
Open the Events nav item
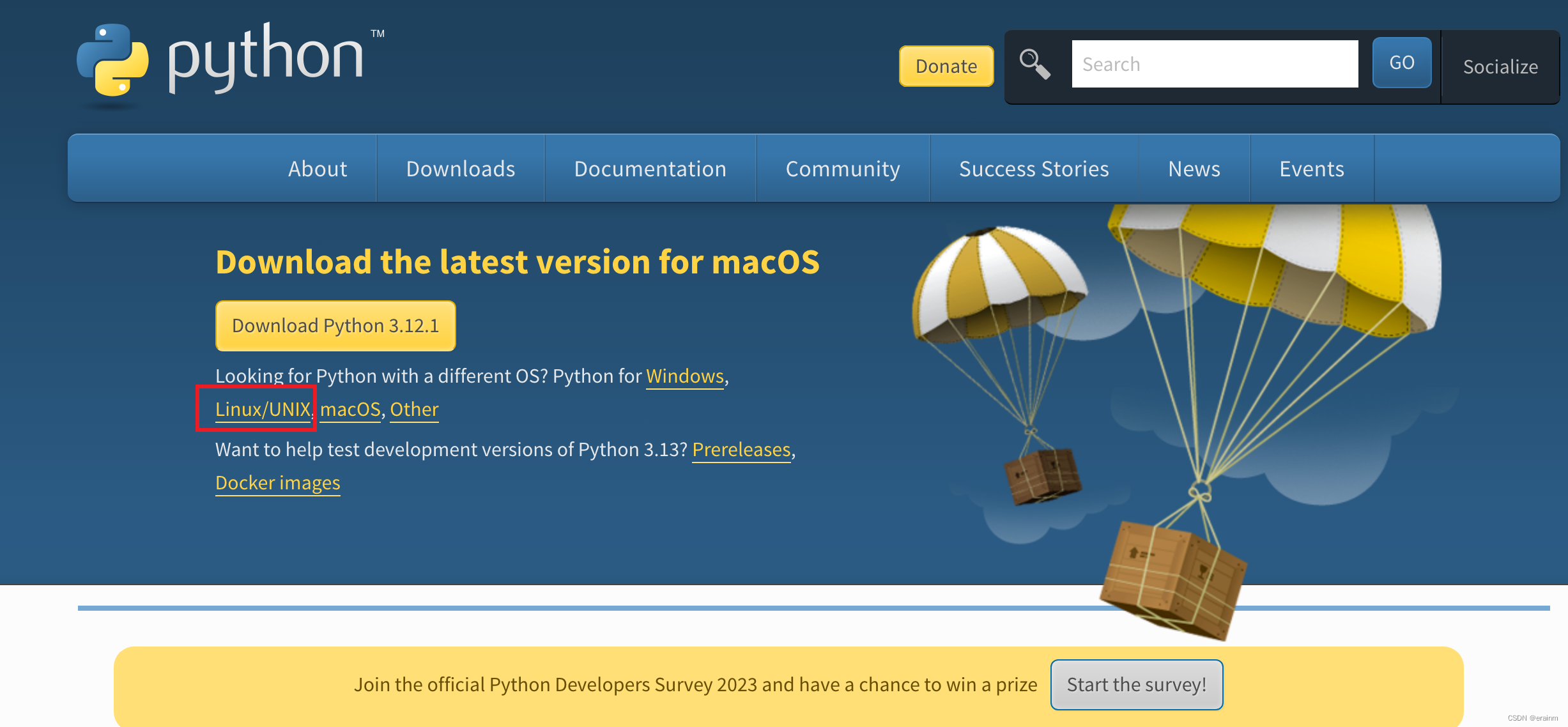pyautogui.click(x=1312, y=169)
